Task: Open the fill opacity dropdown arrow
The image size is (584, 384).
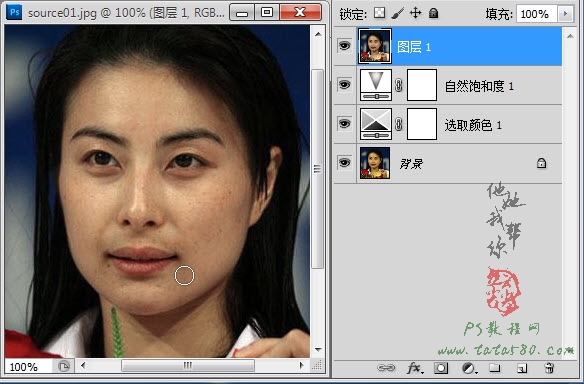Action: pos(565,14)
